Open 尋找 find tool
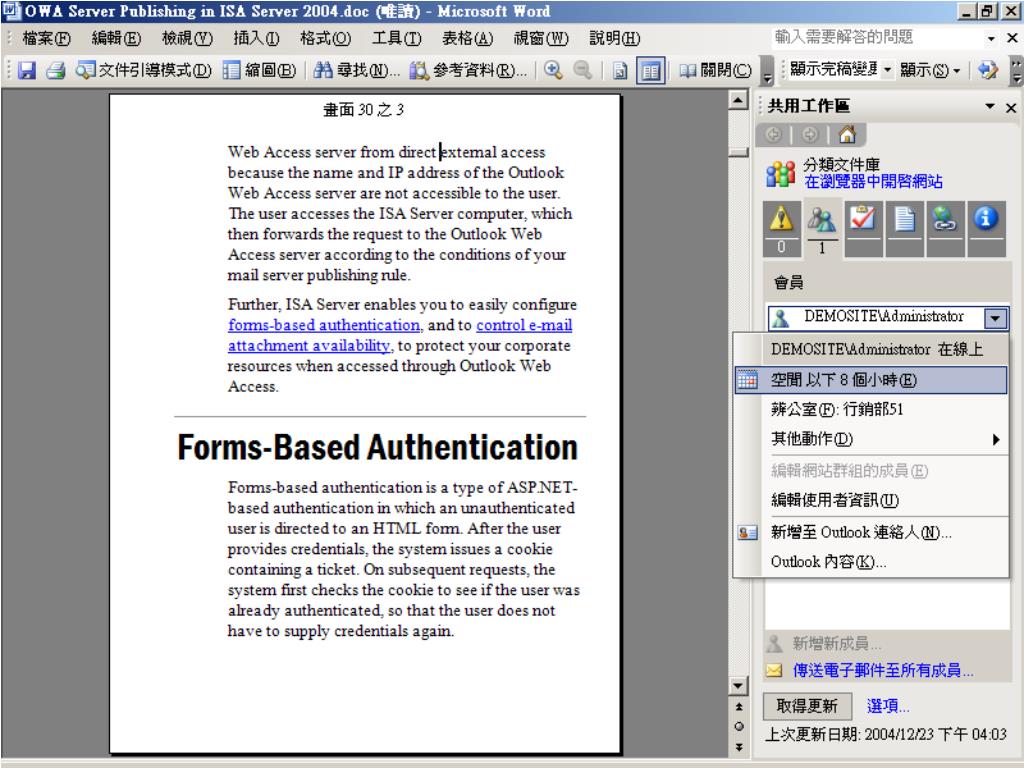The width and height of the screenshot is (1024, 768). [356, 70]
